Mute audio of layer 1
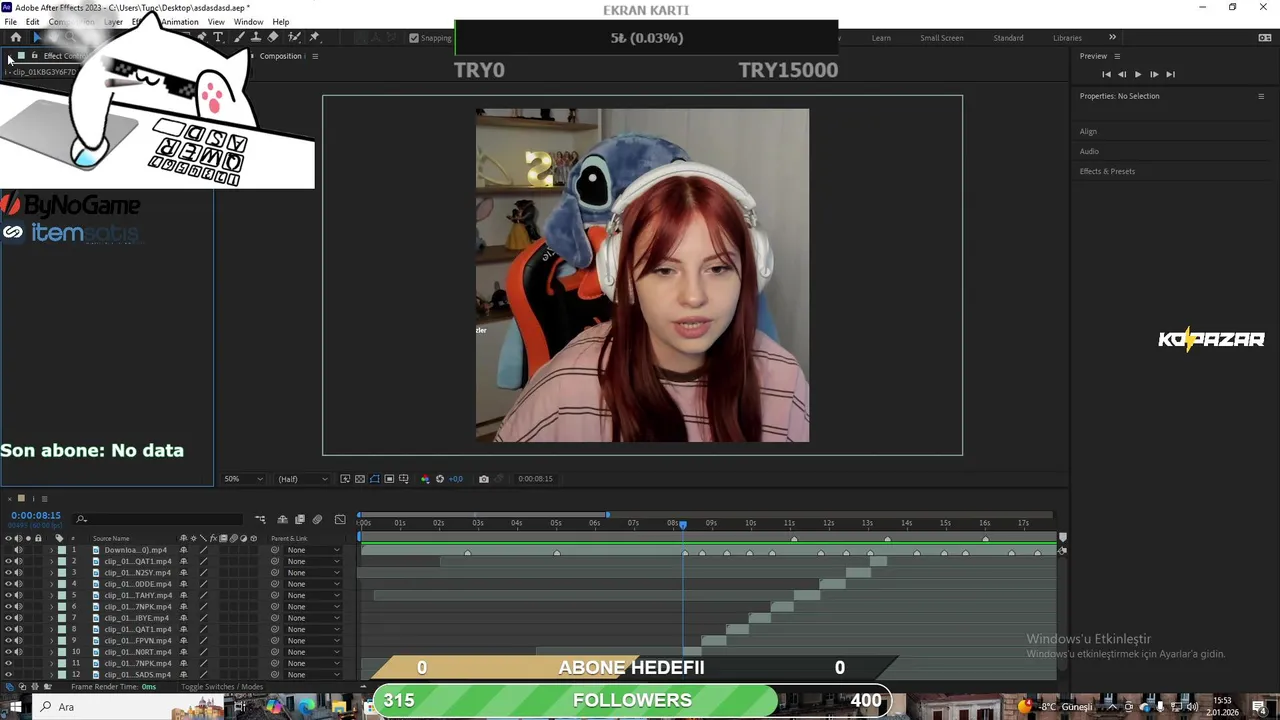This screenshot has height=720, width=1280. pyautogui.click(x=18, y=550)
